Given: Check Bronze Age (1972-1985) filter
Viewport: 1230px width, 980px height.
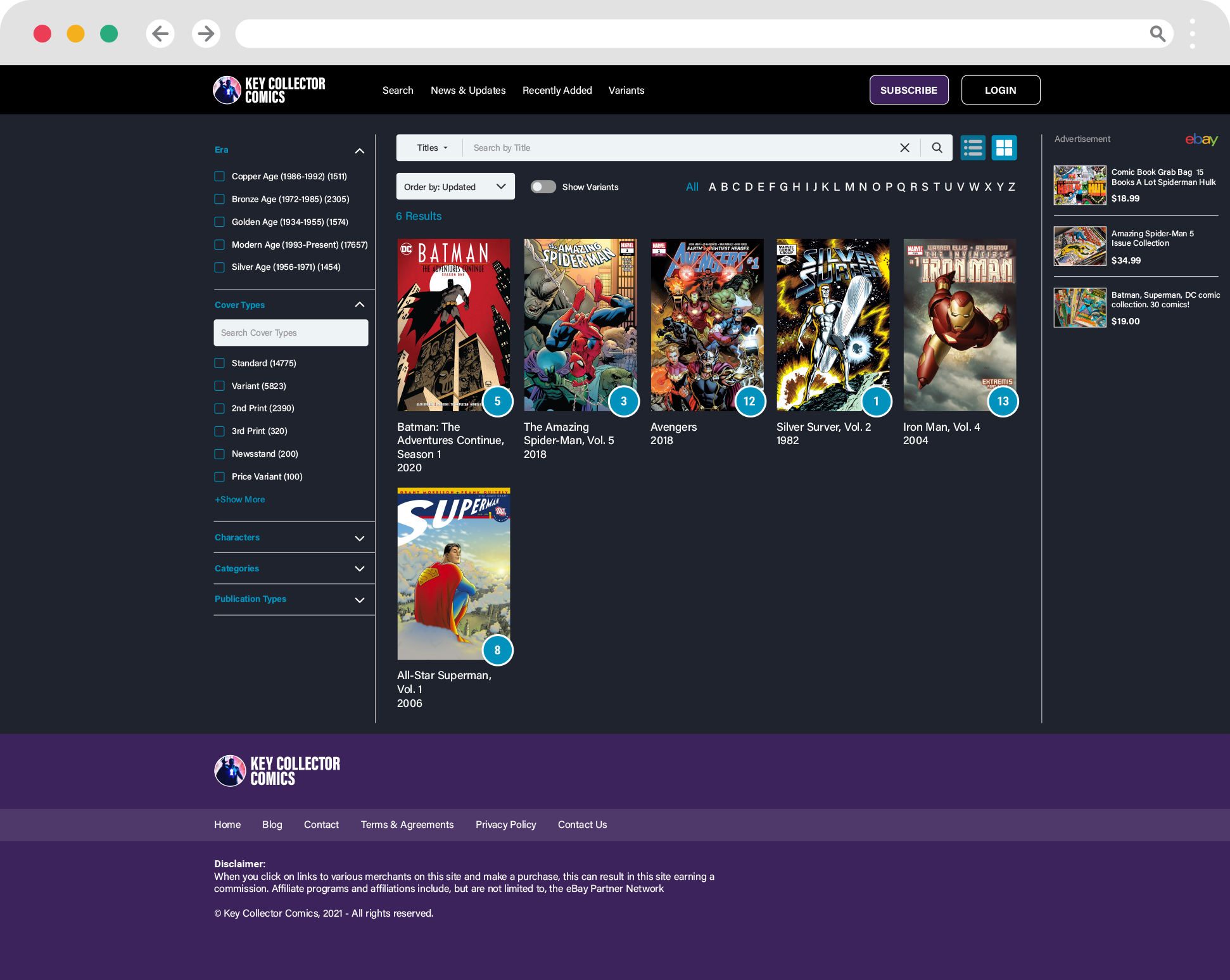Looking at the screenshot, I should click(220, 199).
